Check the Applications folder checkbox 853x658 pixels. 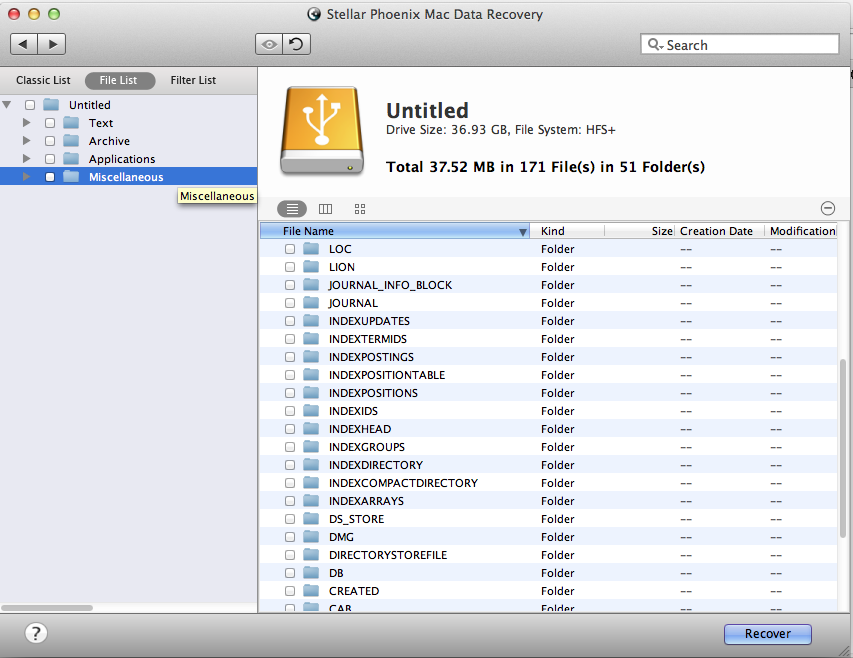(50, 159)
